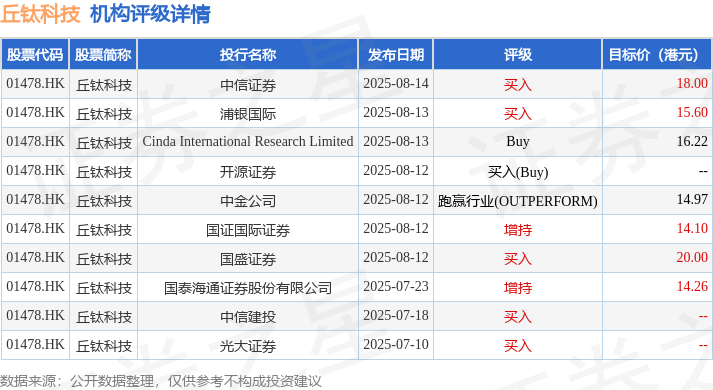The height and width of the screenshot is (390, 713).
Task: Click the 丘钛科技 orange title text
Action: click(40, 14)
